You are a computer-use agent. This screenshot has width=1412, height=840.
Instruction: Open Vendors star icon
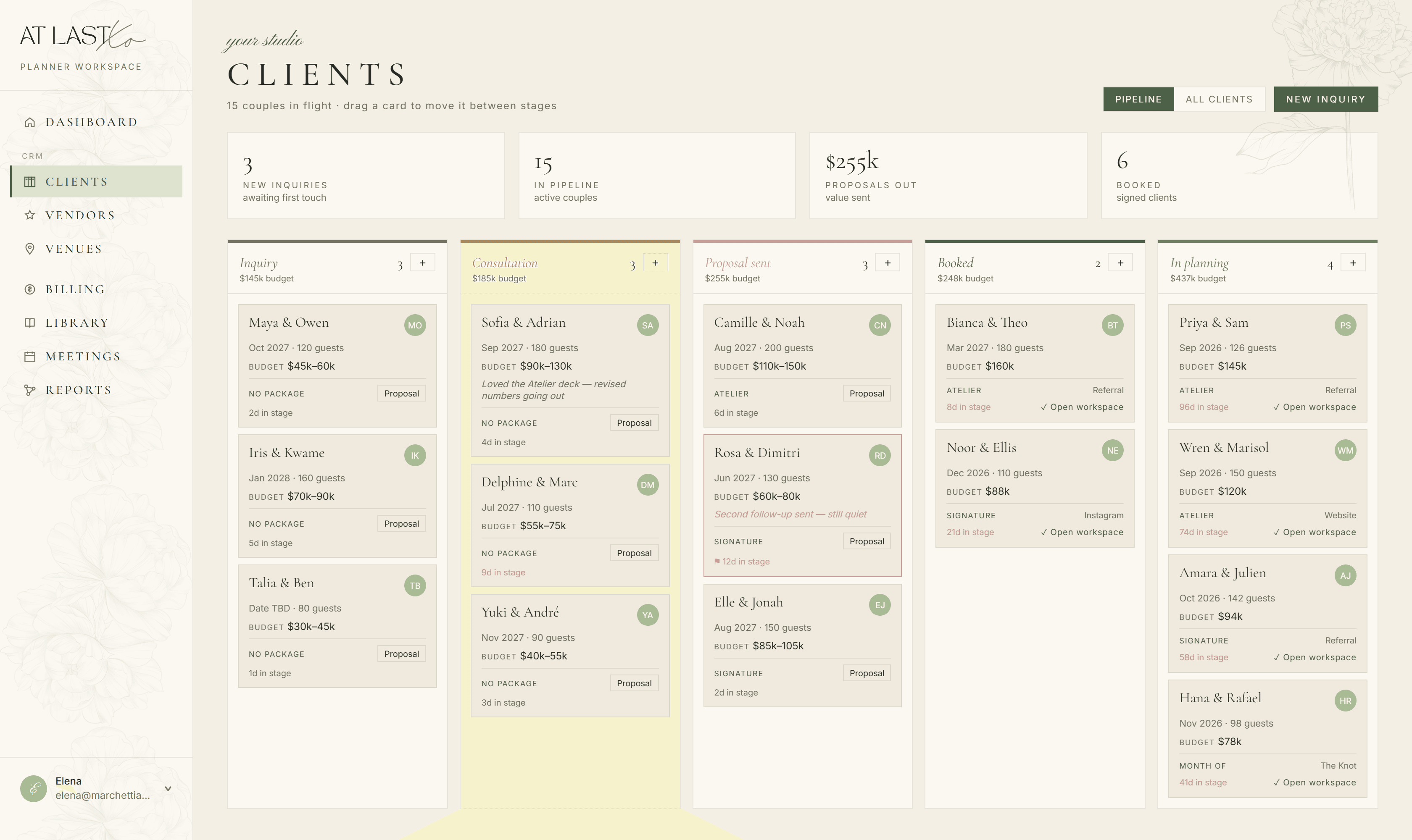(30, 215)
